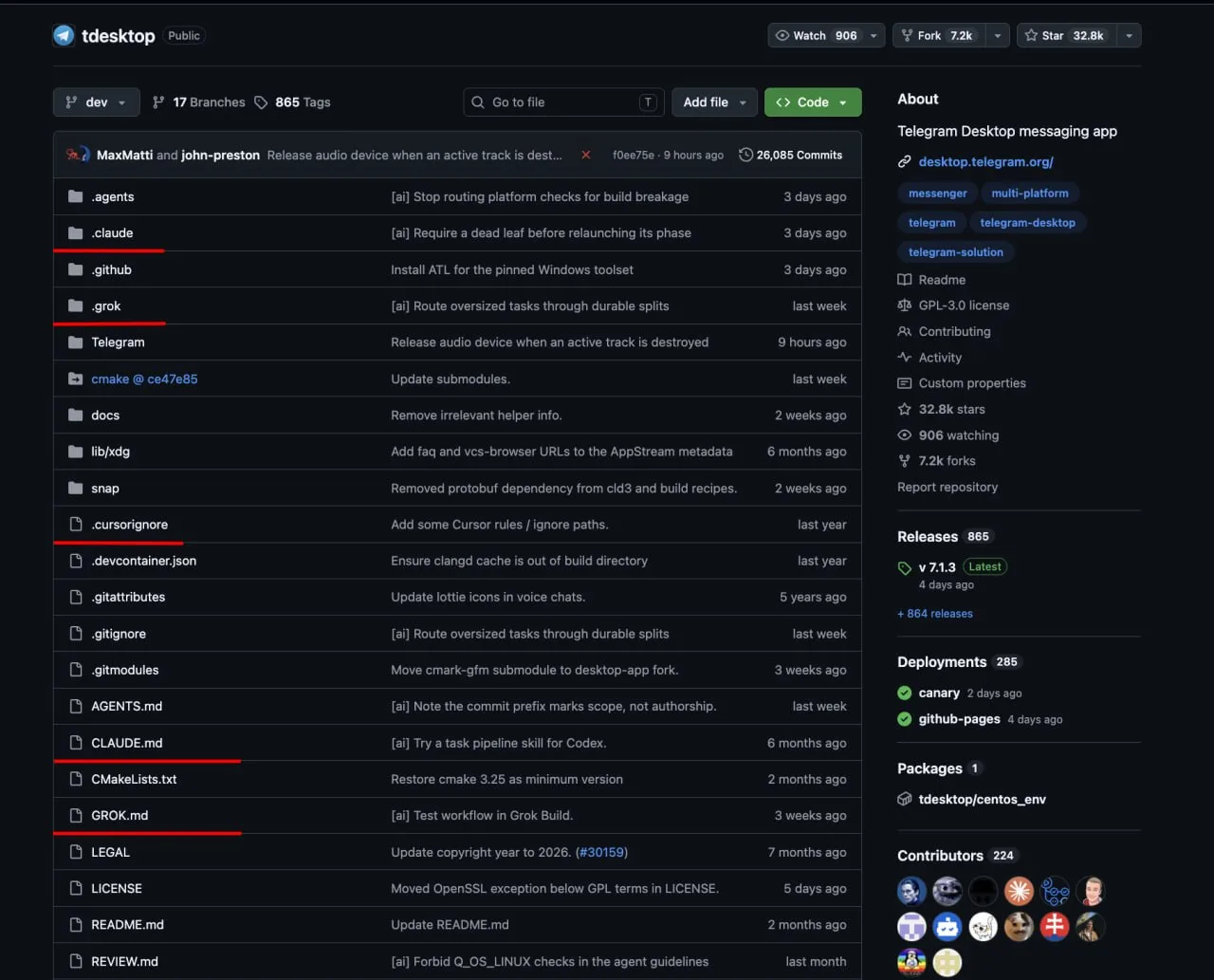Open the dev branch selector dropdown
The height and width of the screenshot is (980, 1214).
pos(97,102)
